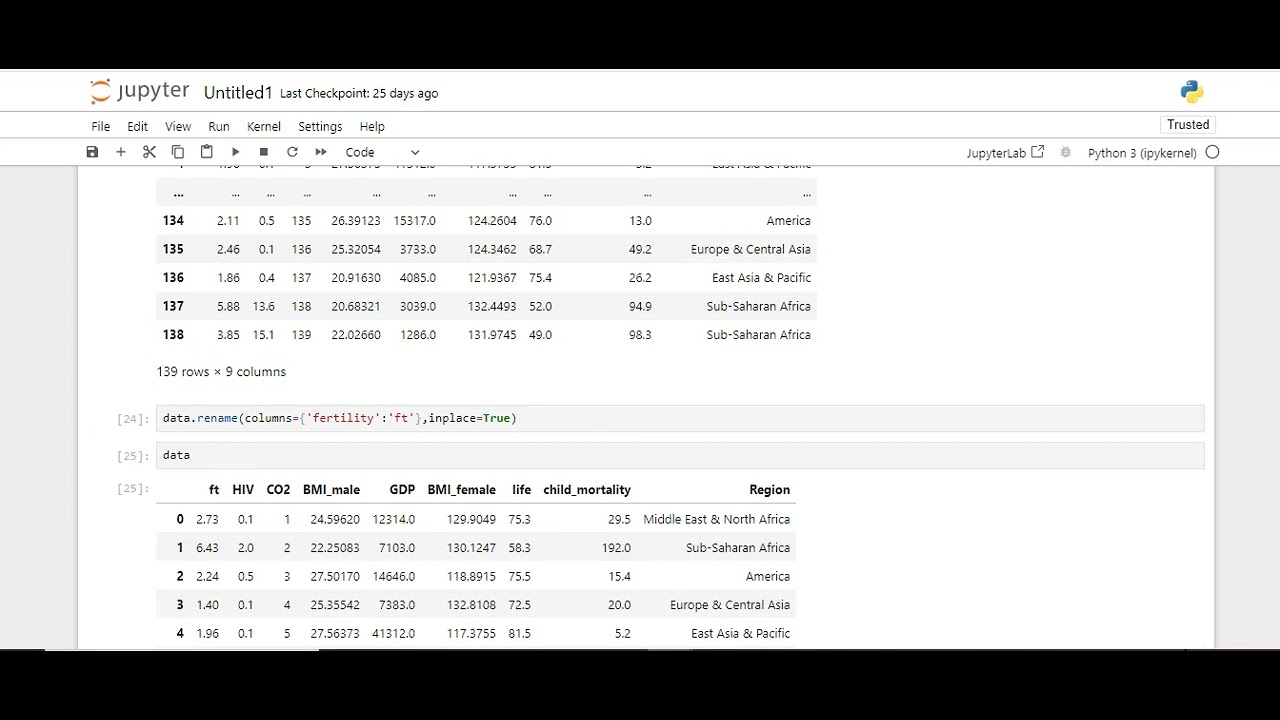The width and height of the screenshot is (1280, 720).
Task: Click the Region column header
Action: tap(769, 490)
